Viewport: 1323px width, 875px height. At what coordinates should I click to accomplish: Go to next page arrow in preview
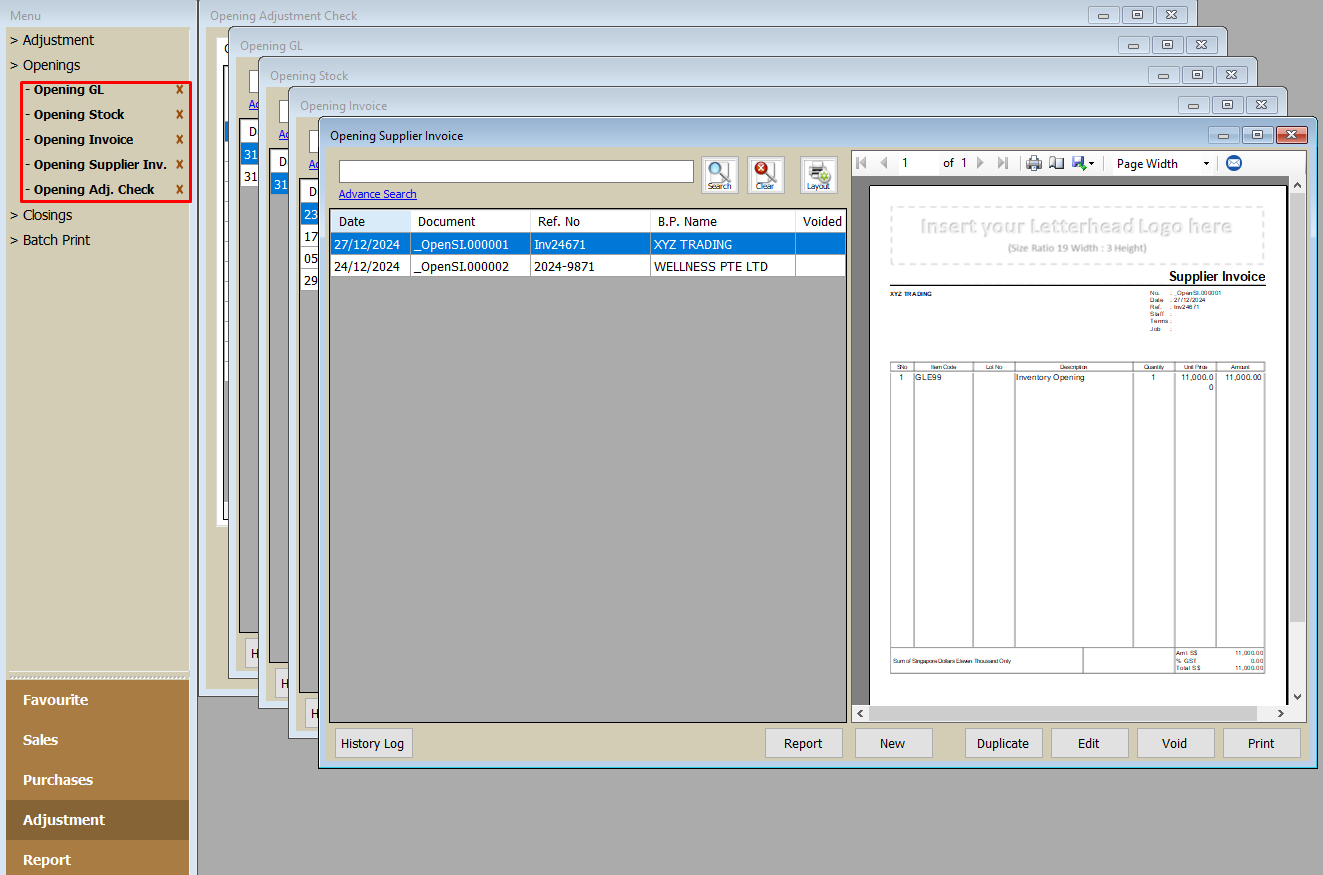point(981,163)
